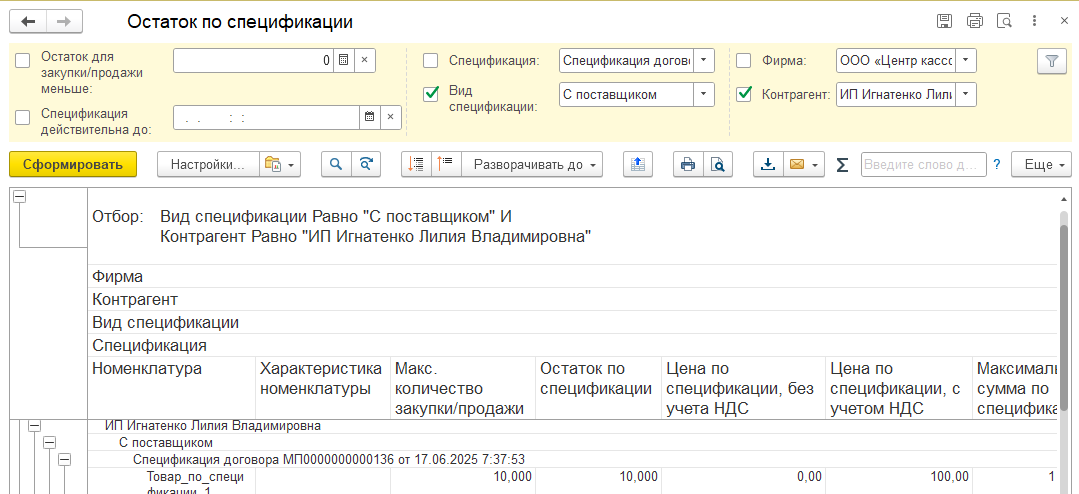Click the search field 'Введите слово'

(922, 165)
